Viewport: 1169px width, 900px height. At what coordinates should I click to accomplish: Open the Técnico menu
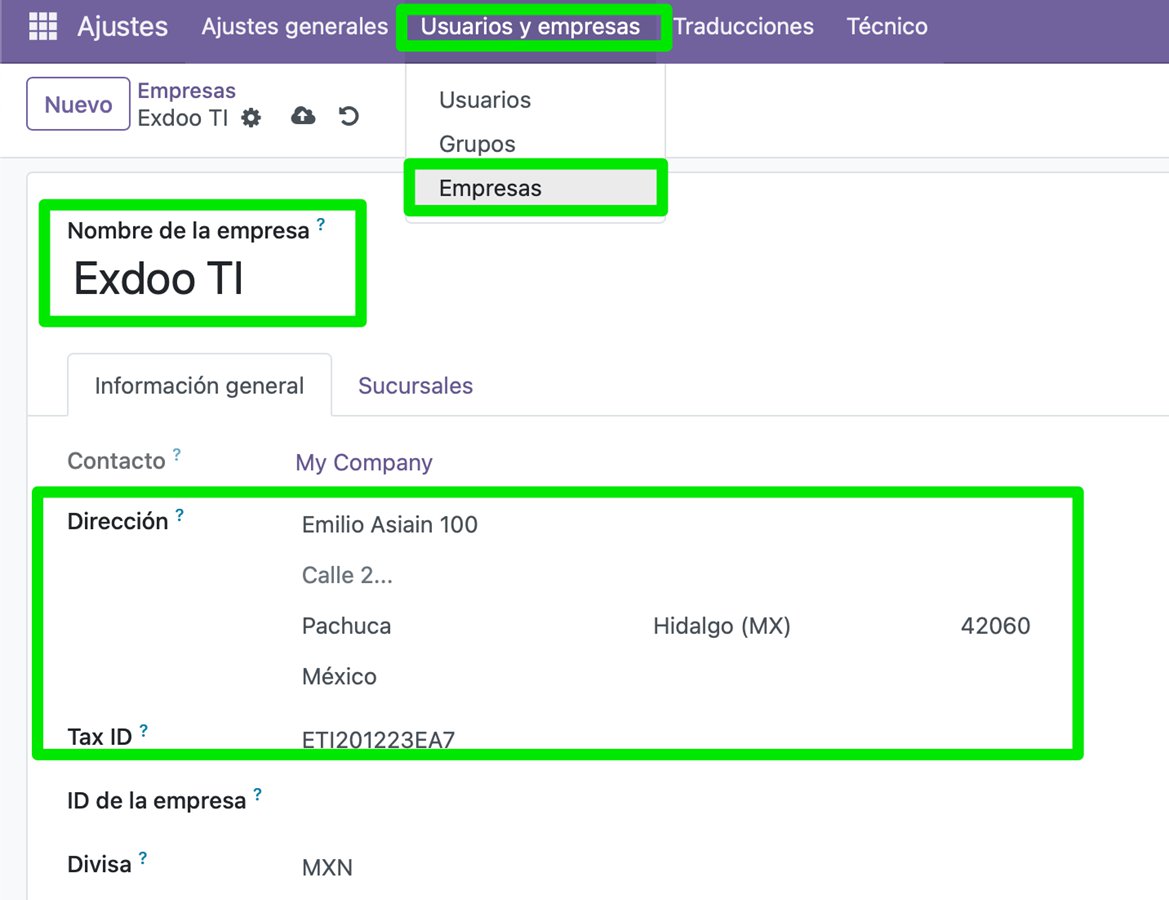click(886, 26)
